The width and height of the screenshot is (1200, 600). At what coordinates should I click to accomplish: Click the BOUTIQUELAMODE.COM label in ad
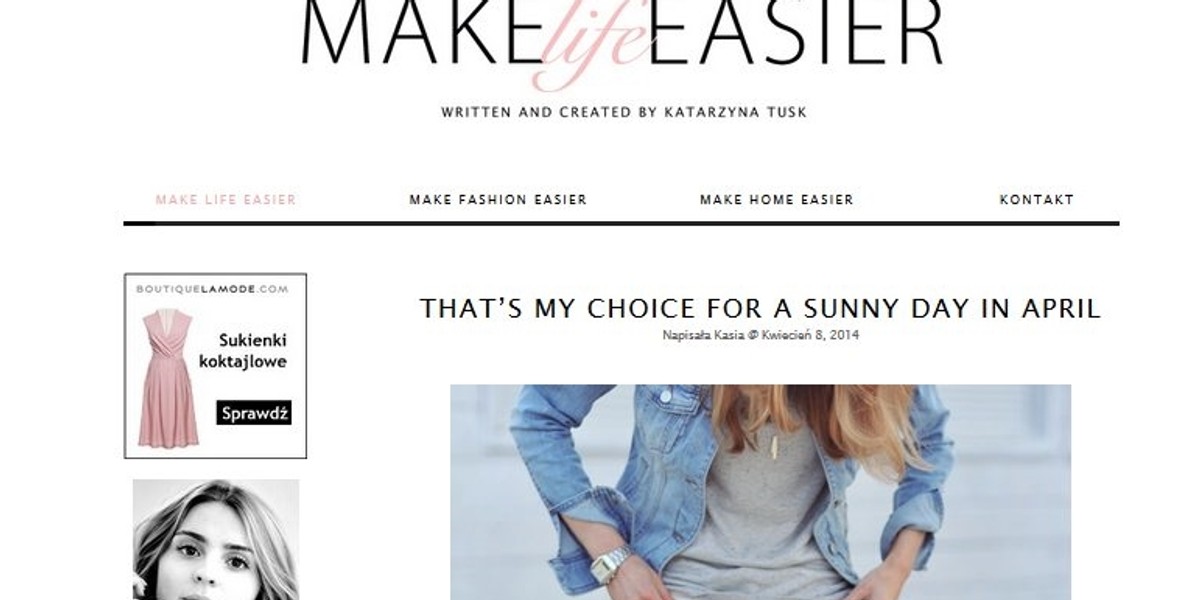coord(212,288)
